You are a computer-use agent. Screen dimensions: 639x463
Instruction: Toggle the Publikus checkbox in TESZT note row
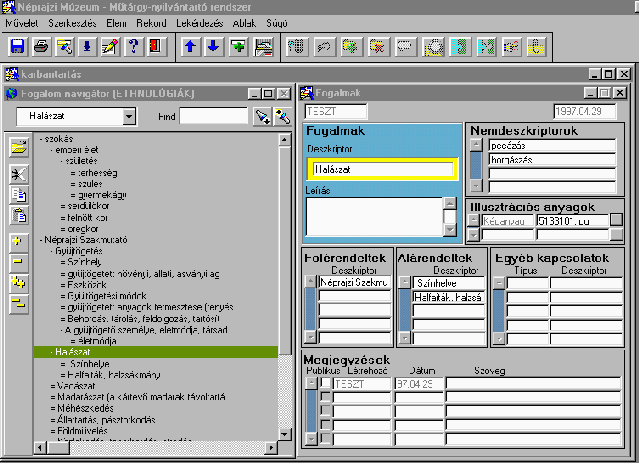click(324, 383)
